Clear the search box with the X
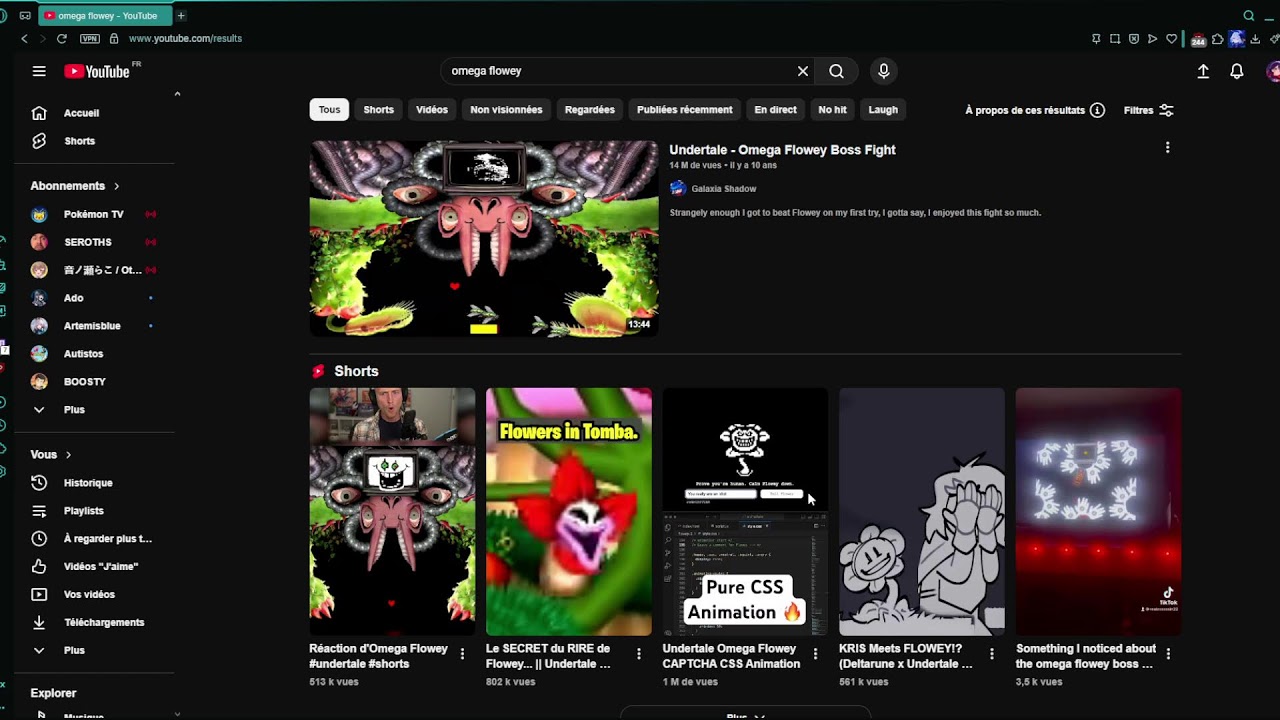Image resolution: width=1280 pixels, height=720 pixels. click(x=802, y=71)
